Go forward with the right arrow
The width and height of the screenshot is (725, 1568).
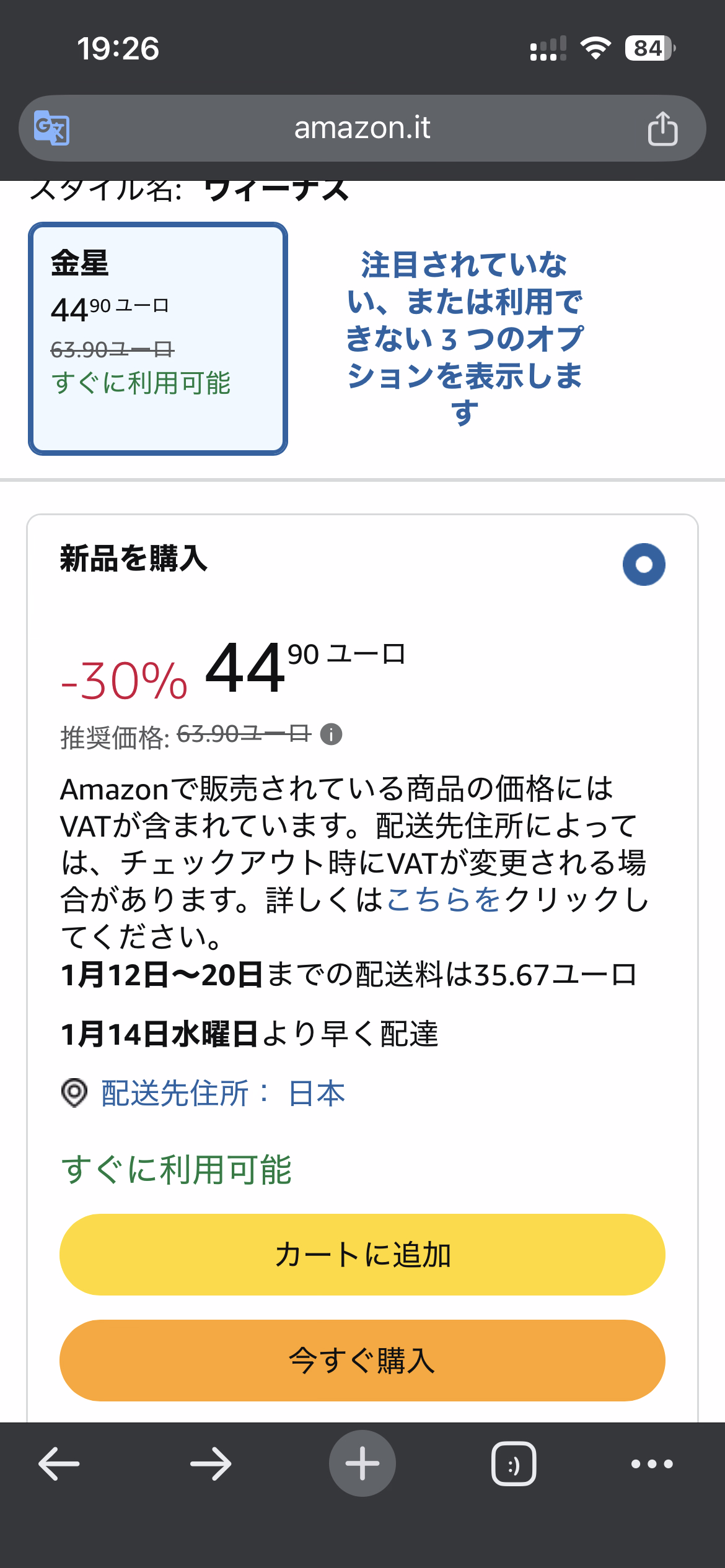(x=211, y=1464)
